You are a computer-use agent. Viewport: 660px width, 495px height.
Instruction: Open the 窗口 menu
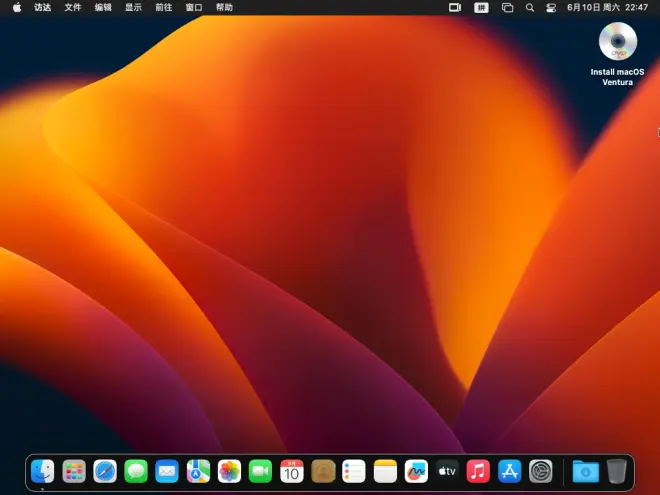(x=194, y=7)
